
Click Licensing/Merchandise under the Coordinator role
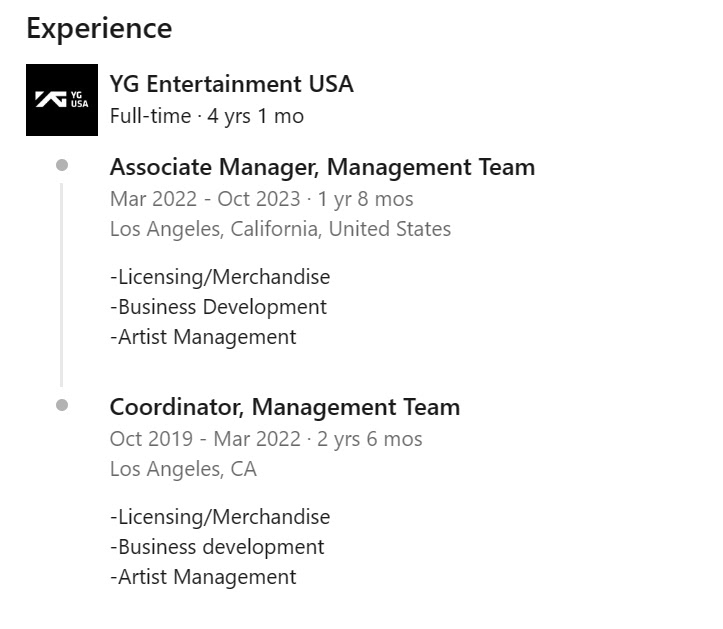(220, 517)
